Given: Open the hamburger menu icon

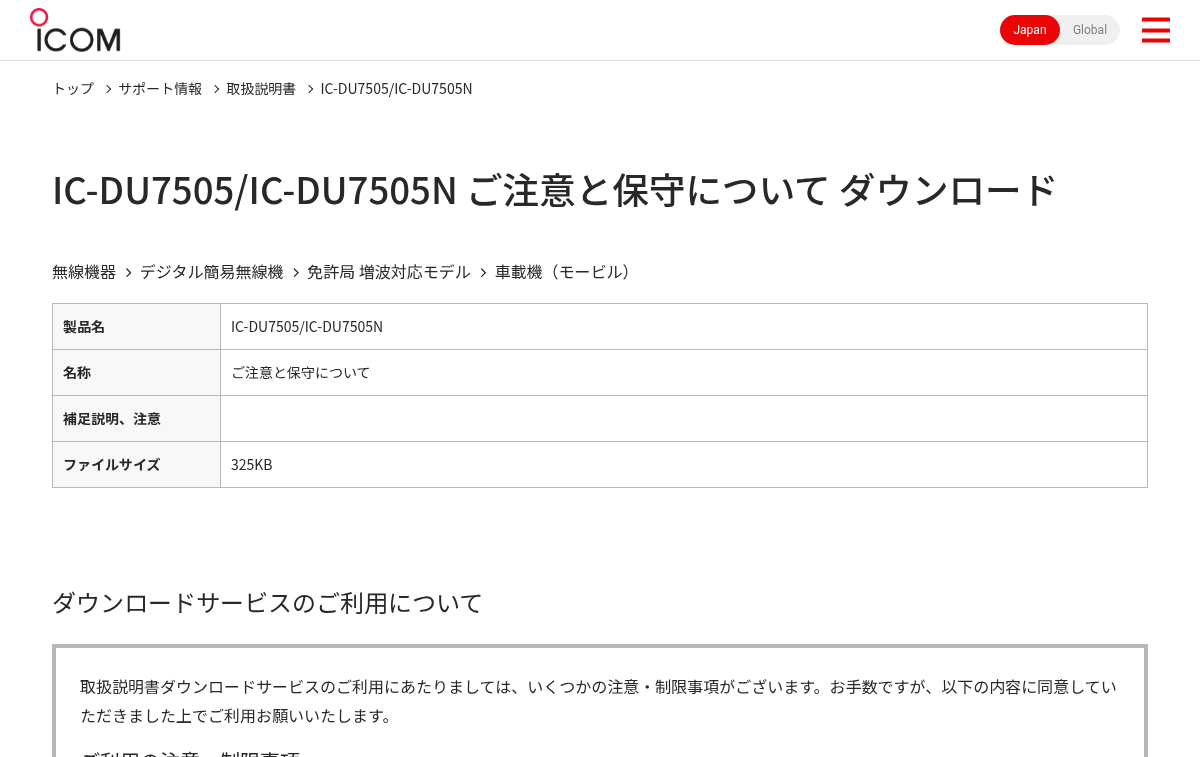Looking at the screenshot, I should point(1155,30).
